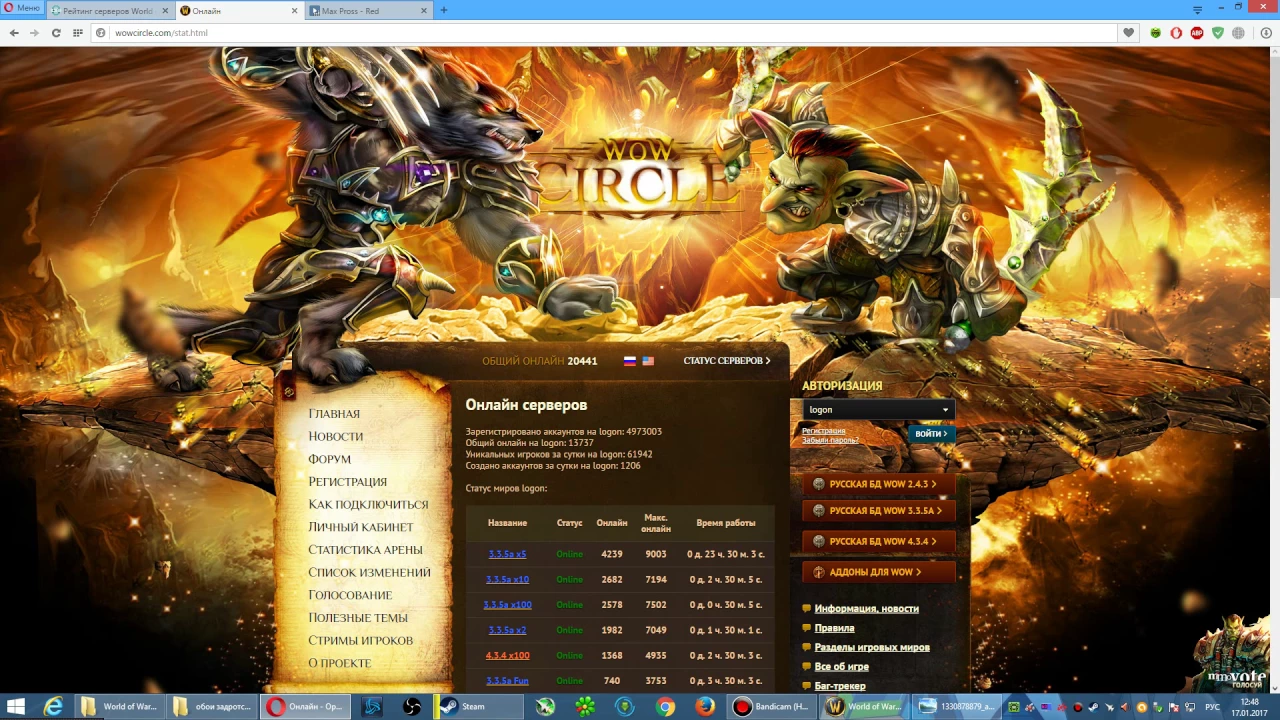Open СПИСОК ИЗМЕНЕНИЙ menu item
The width and height of the screenshot is (1280, 720).
click(x=369, y=573)
